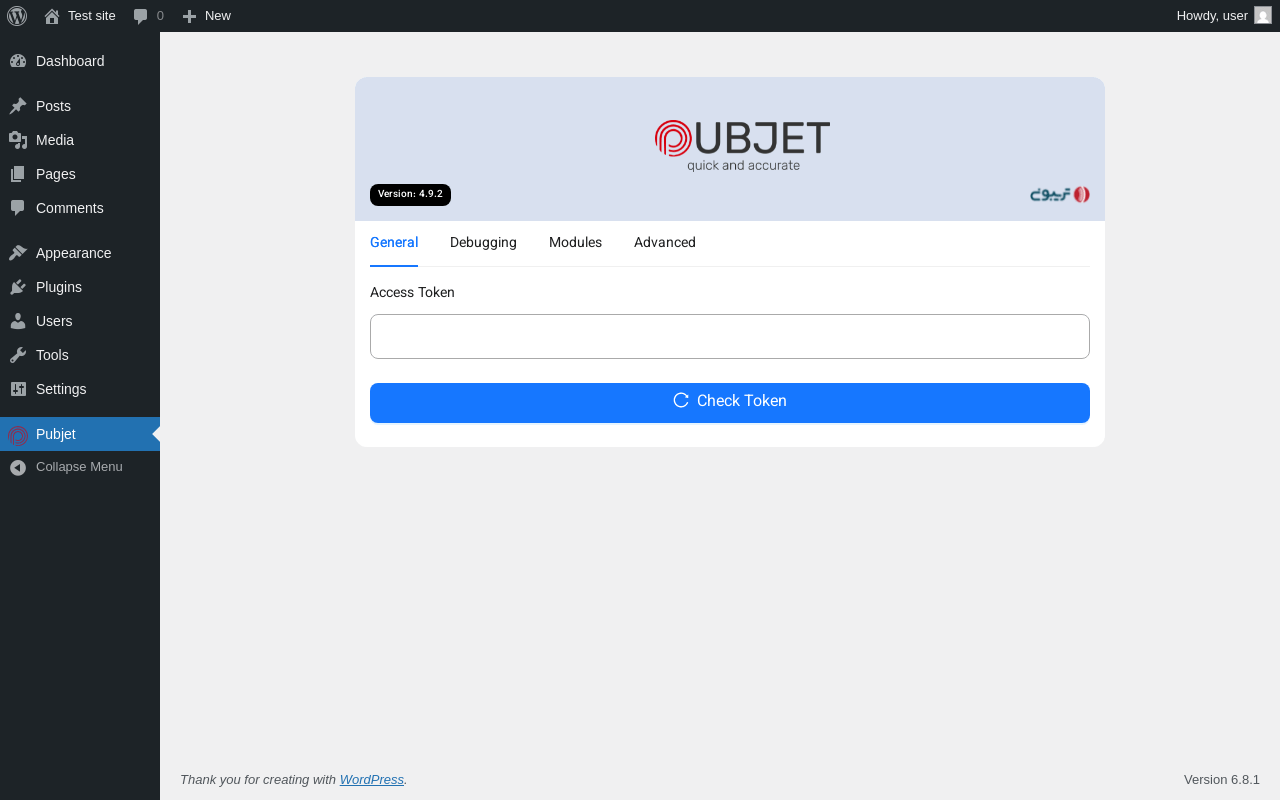Image resolution: width=1280 pixels, height=800 pixels.
Task: Visit the Test site link
Action: 80,16
